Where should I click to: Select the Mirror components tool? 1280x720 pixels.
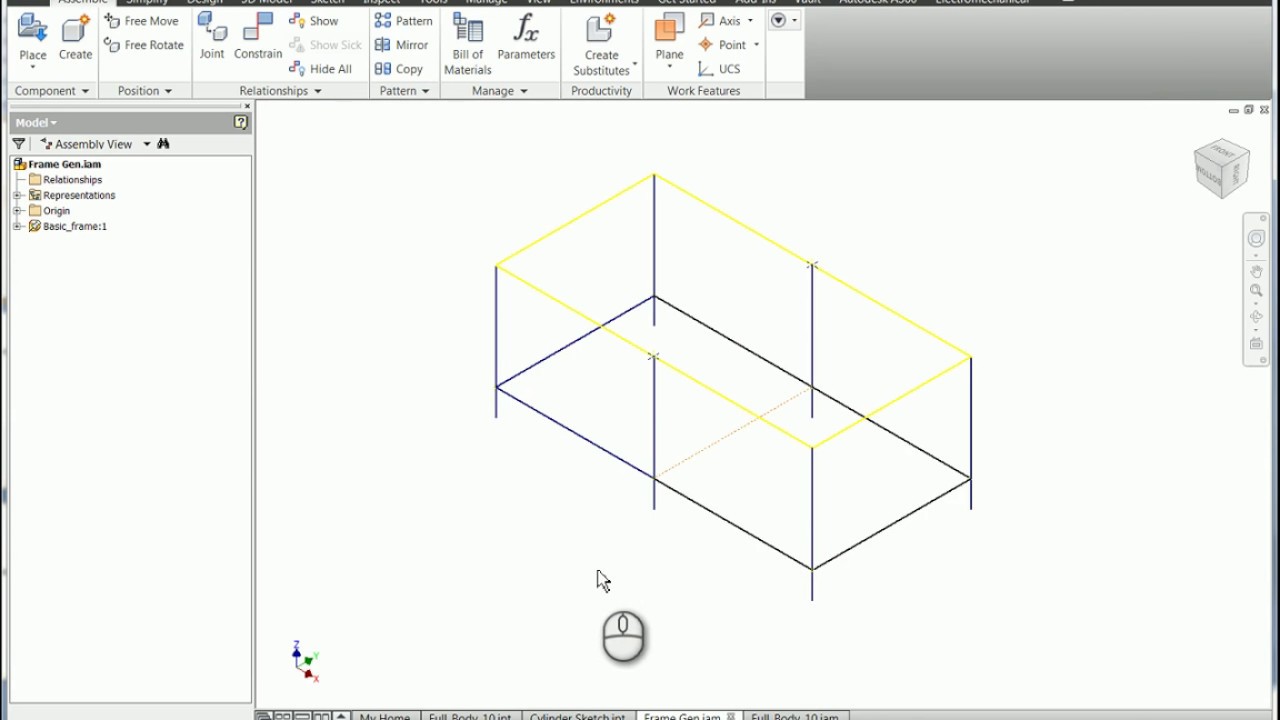pos(402,45)
